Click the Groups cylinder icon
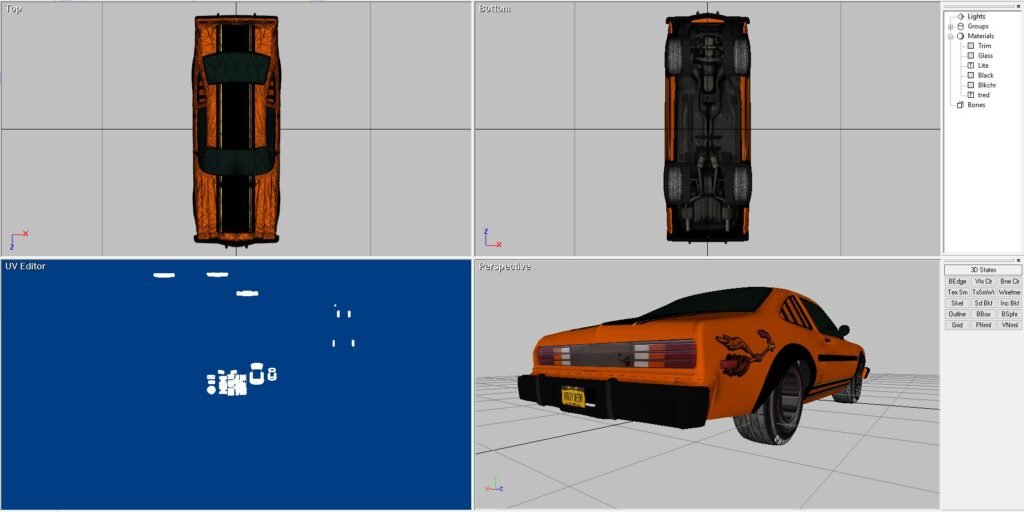 [x=961, y=26]
